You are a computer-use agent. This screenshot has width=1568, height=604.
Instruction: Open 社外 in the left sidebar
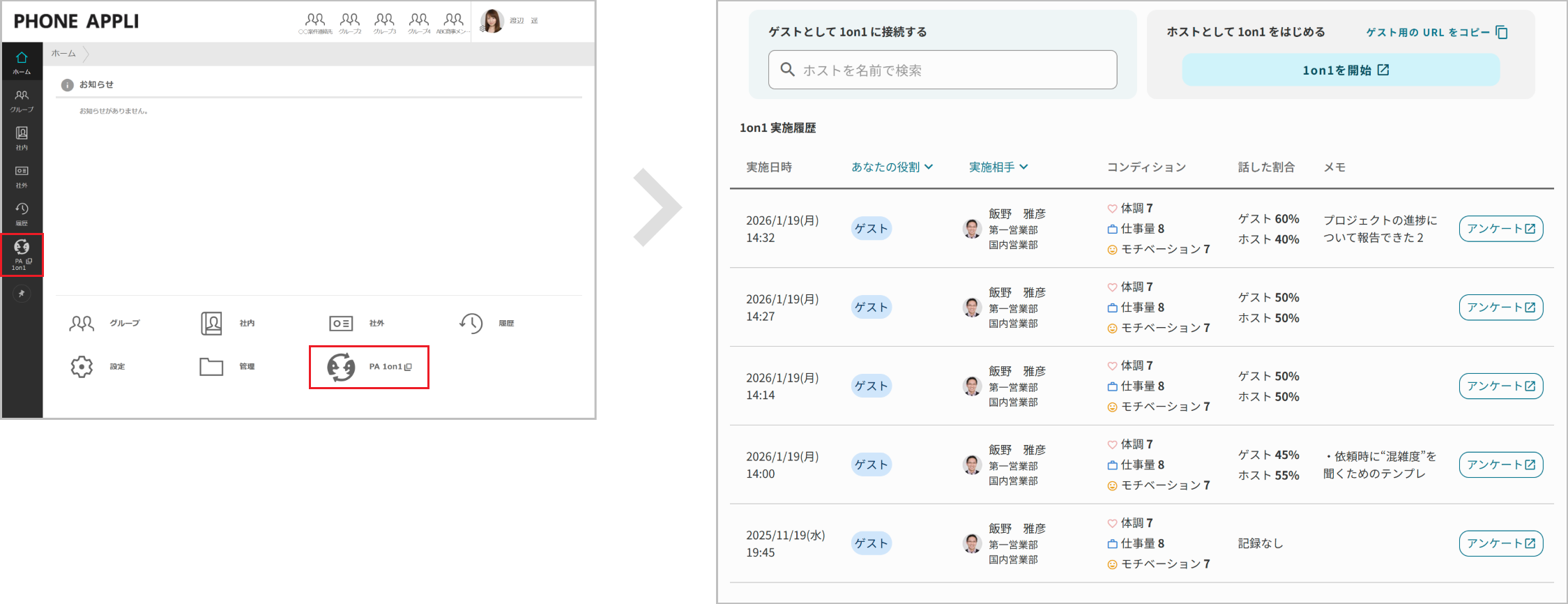click(x=22, y=176)
